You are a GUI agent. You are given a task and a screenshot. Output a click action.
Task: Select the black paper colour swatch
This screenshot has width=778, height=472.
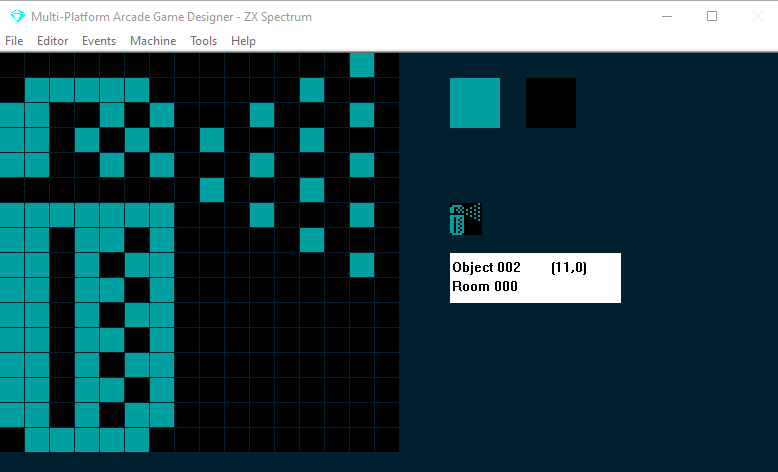[551, 103]
